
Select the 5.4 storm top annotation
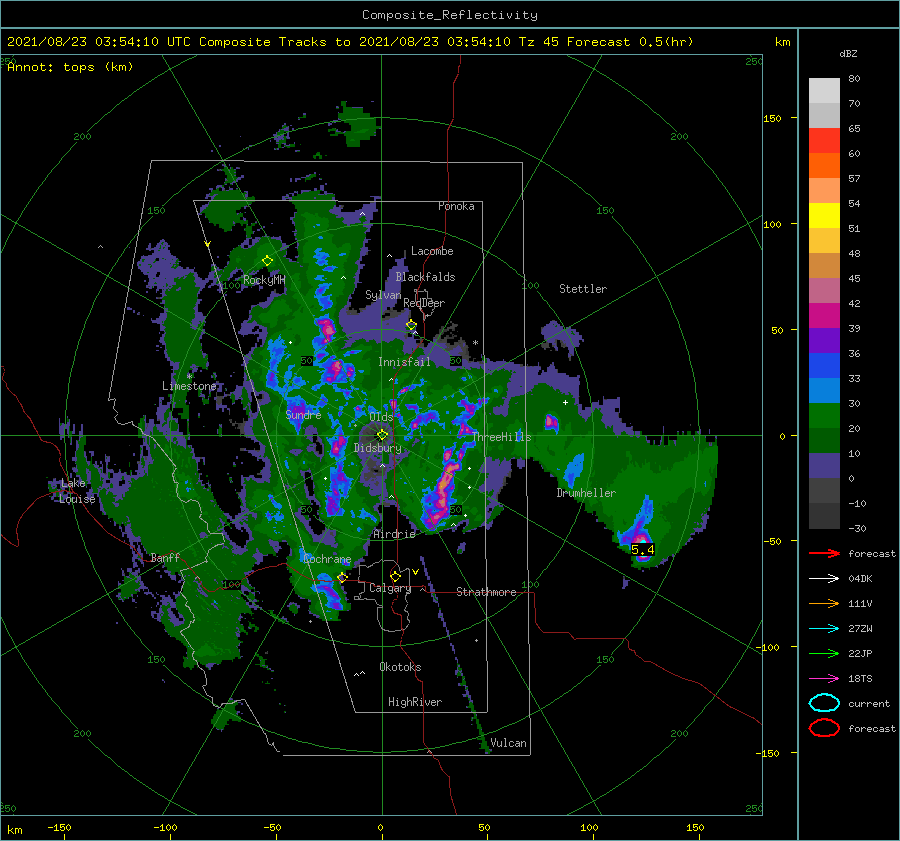[643, 550]
